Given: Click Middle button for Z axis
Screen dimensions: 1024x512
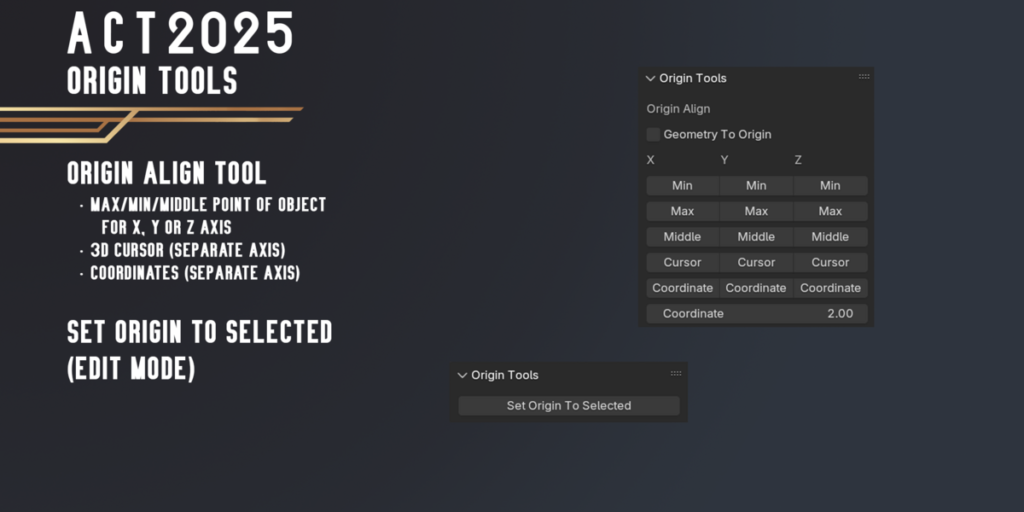Looking at the screenshot, I should point(830,237).
